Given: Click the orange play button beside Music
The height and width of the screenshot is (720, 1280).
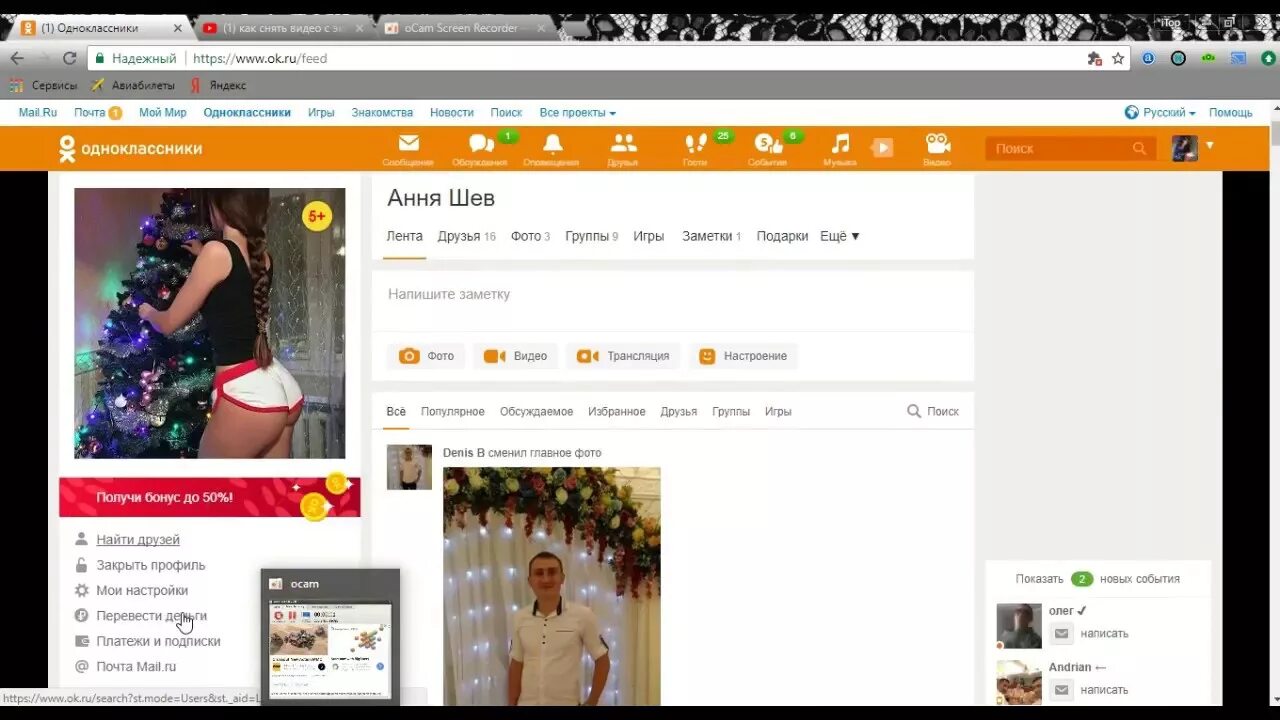Looking at the screenshot, I should [881, 148].
